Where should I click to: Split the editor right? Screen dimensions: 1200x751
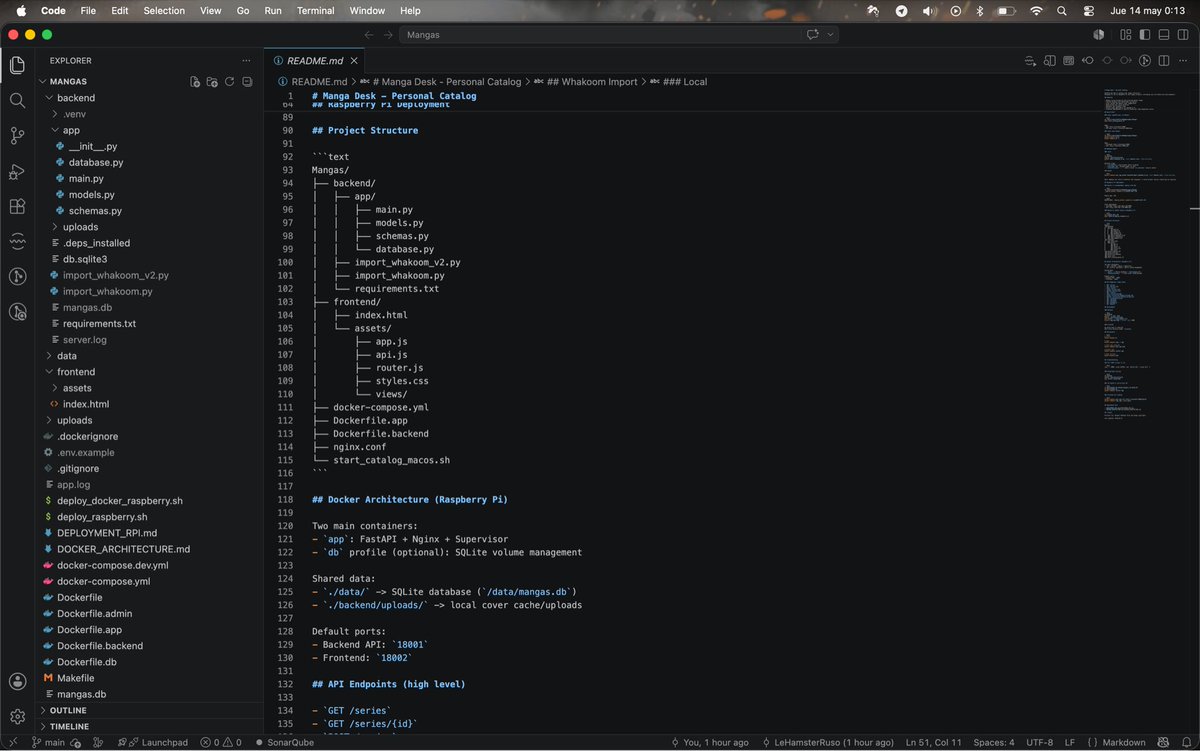pos(1164,60)
